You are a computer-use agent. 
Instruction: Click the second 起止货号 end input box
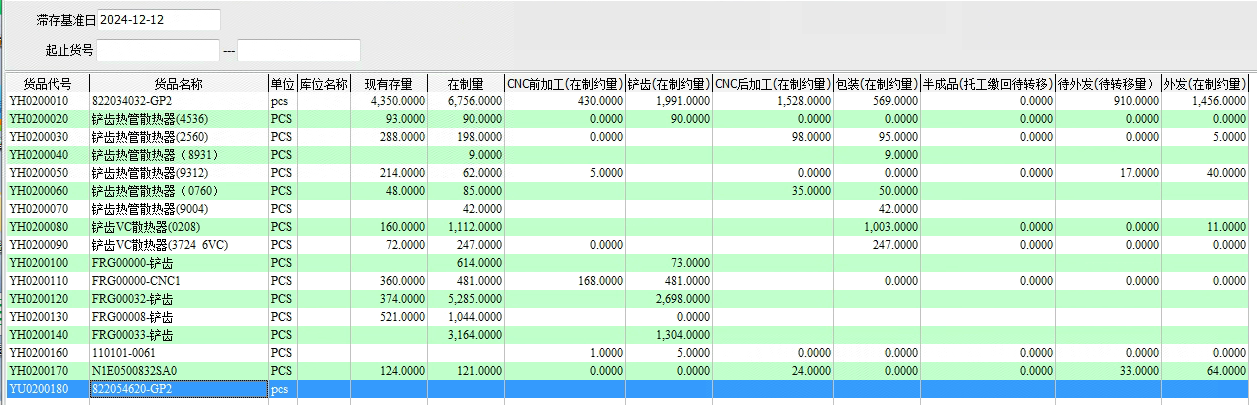pos(298,50)
